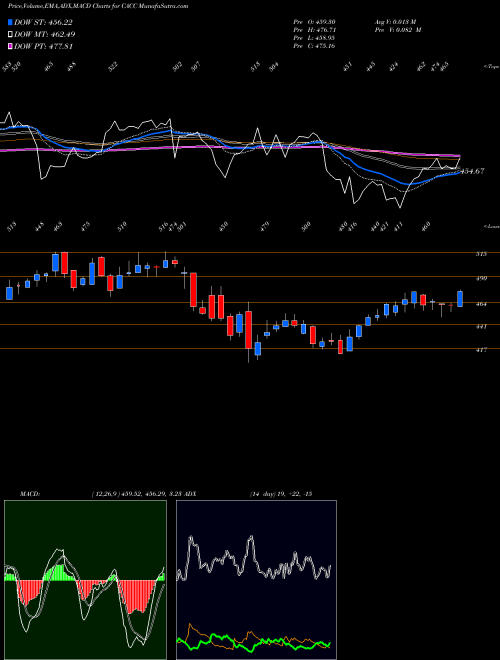Click the blue DOW ST legend swatch
500x660 pixels.
(x=10, y=22)
